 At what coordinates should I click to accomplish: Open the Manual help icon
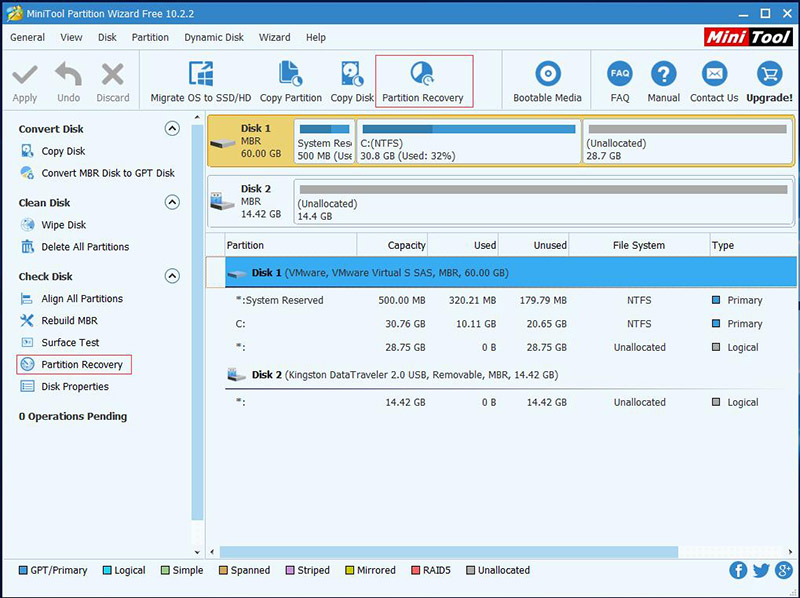pos(664,75)
